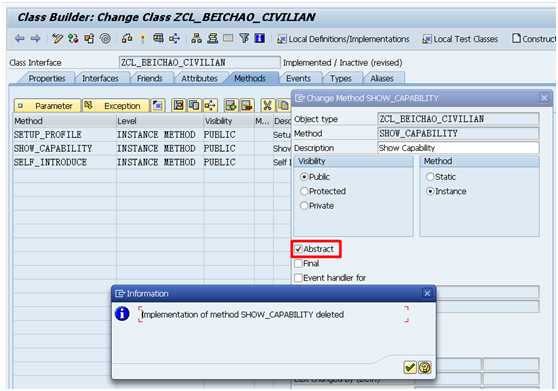
Task: Click the scissors cut icon above the method list
Action: point(267,105)
